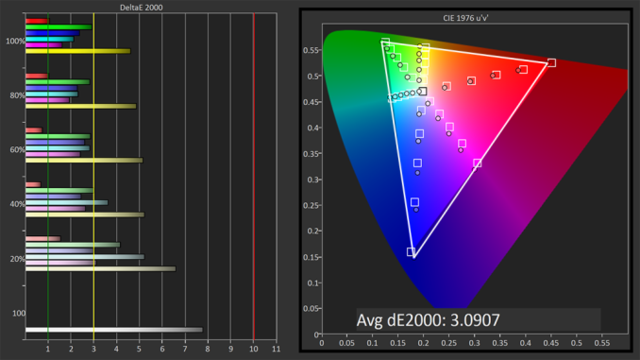Click the 60% yellow bar
The width and height of the screenshot is (640, 360).
coord(84,160)
